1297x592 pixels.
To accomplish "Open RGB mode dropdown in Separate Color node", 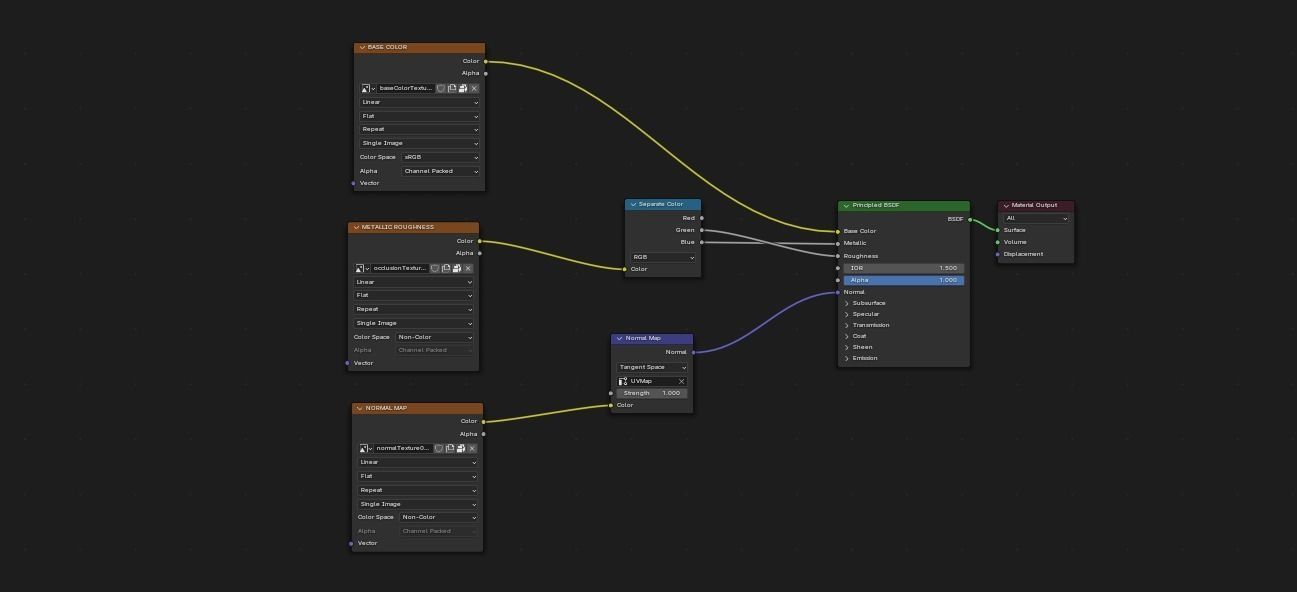I will tap(663, 257).
